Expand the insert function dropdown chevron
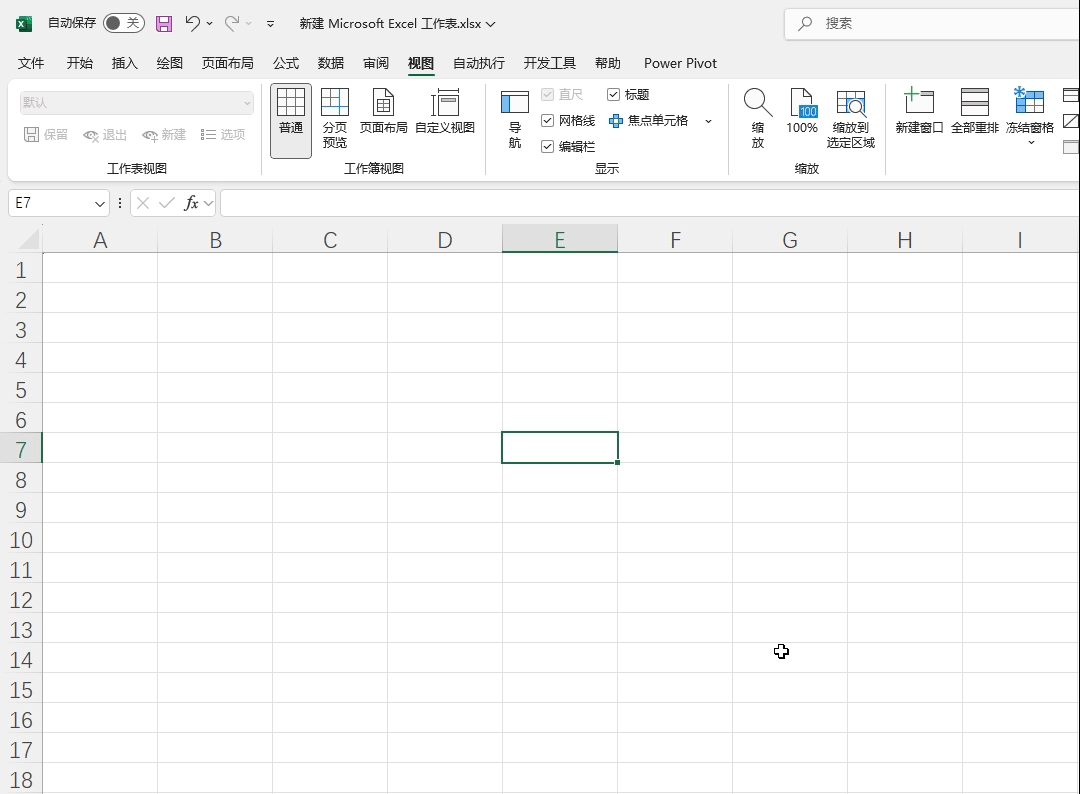This screenshot has height=794, width=1080. [x=208, y=203]
